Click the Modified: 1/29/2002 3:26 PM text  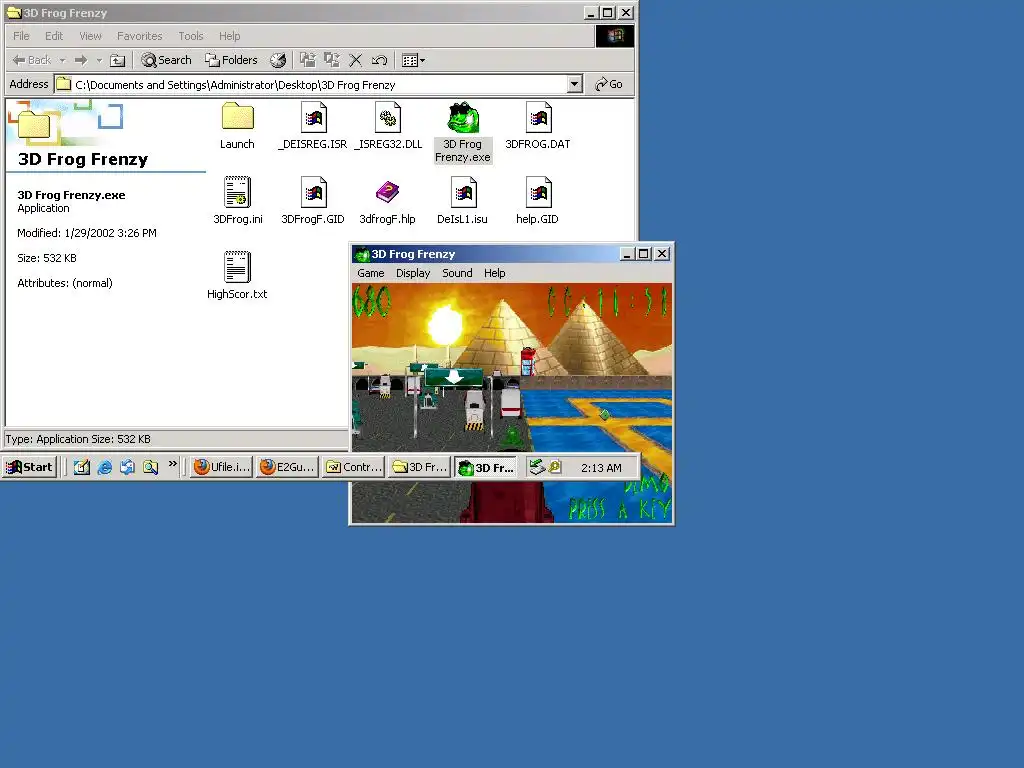tap(87, 233)
